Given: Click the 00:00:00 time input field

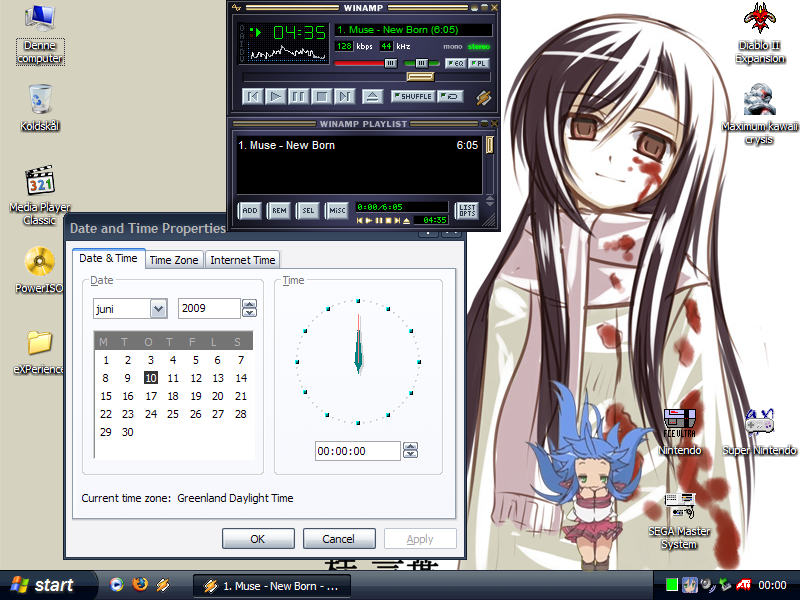Looking at the screenshot, I should 358,451.
